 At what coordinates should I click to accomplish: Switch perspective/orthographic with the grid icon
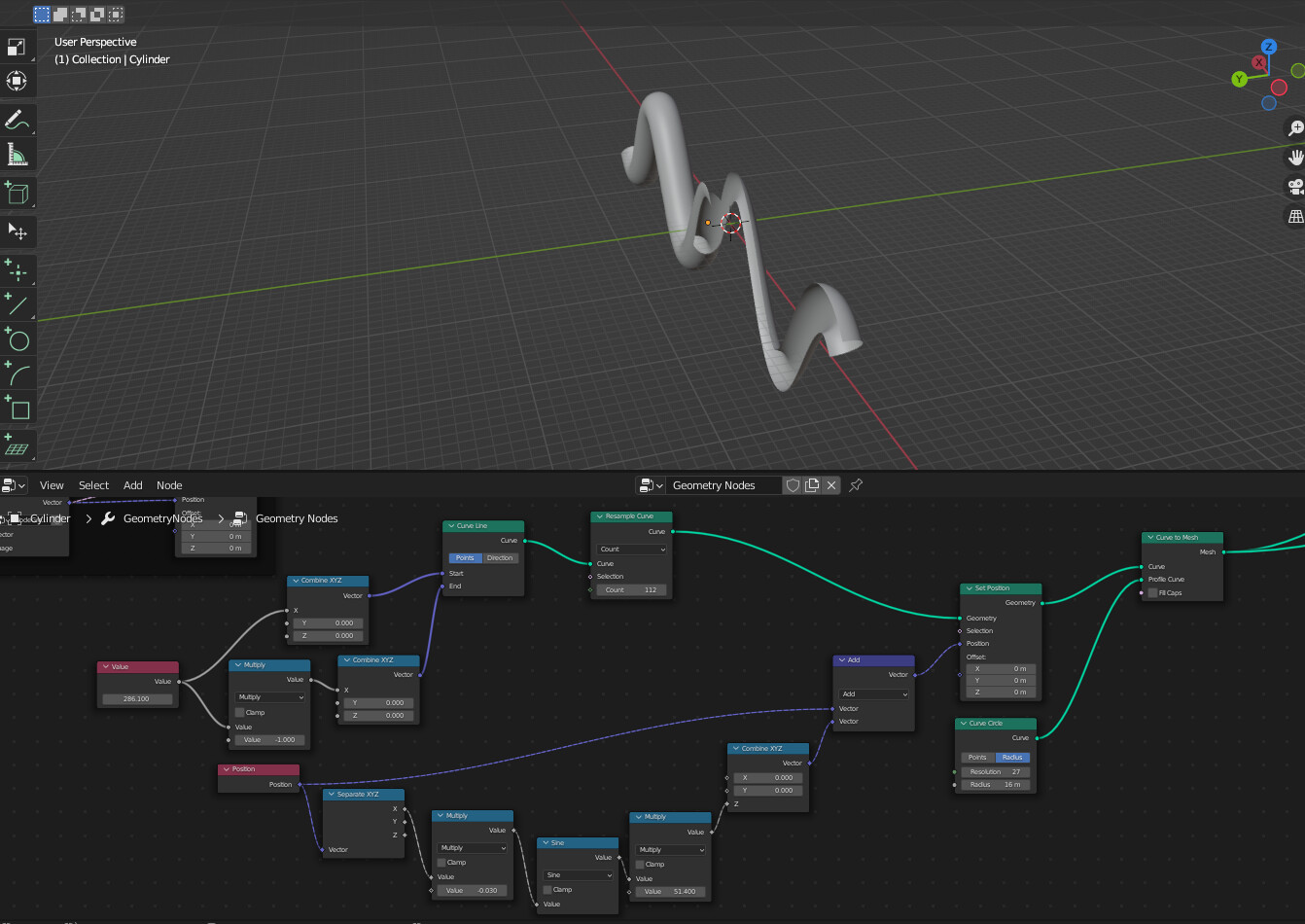tap(1295, 216)
